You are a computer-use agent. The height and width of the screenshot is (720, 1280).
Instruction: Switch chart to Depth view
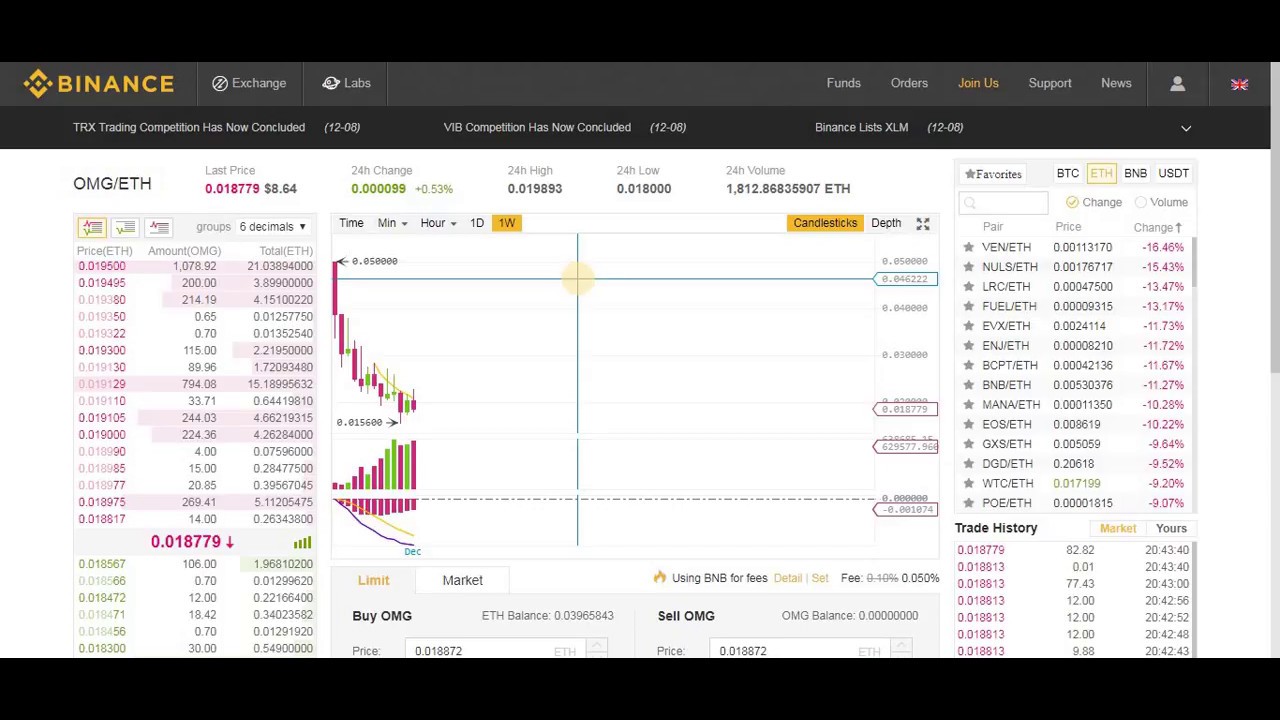click(x=886, y=223)
